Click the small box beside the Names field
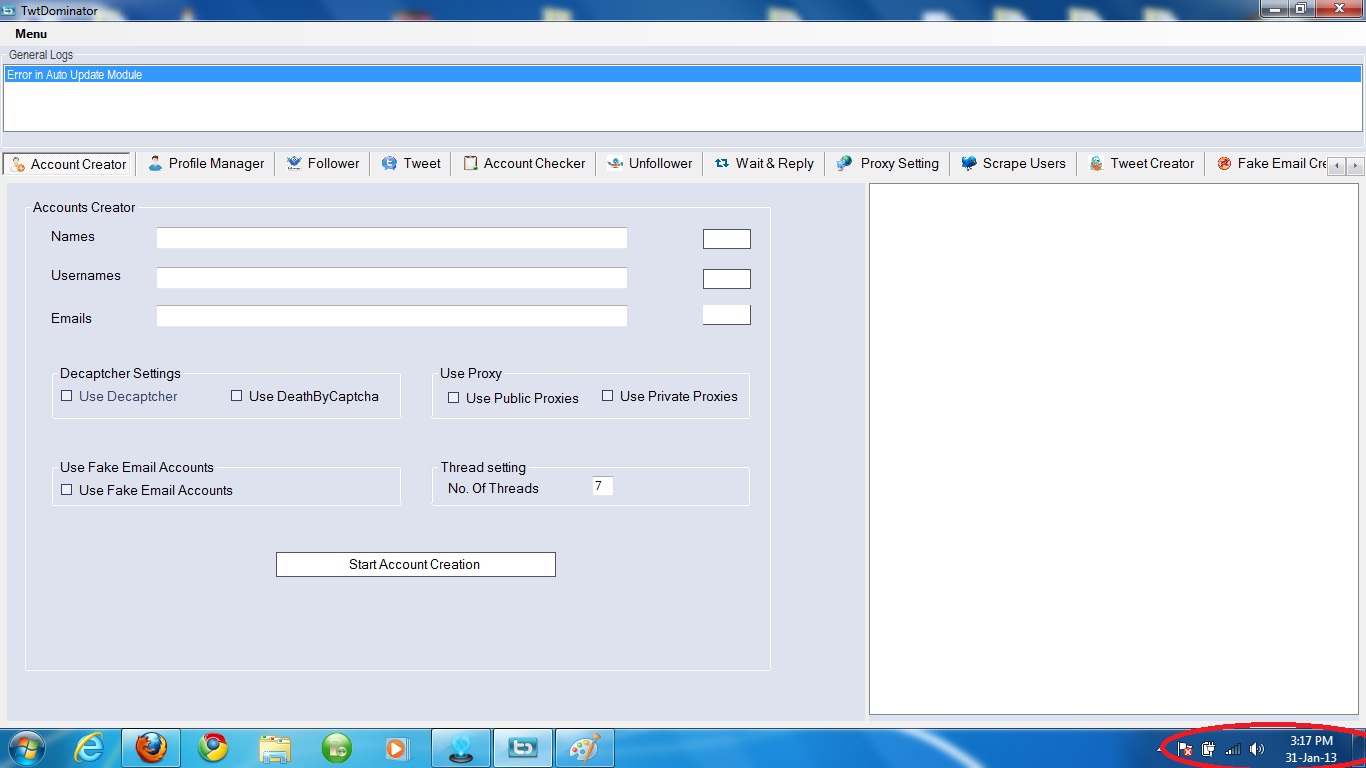This screenshot has width=1366, height=768. click(x=727, y=239)
